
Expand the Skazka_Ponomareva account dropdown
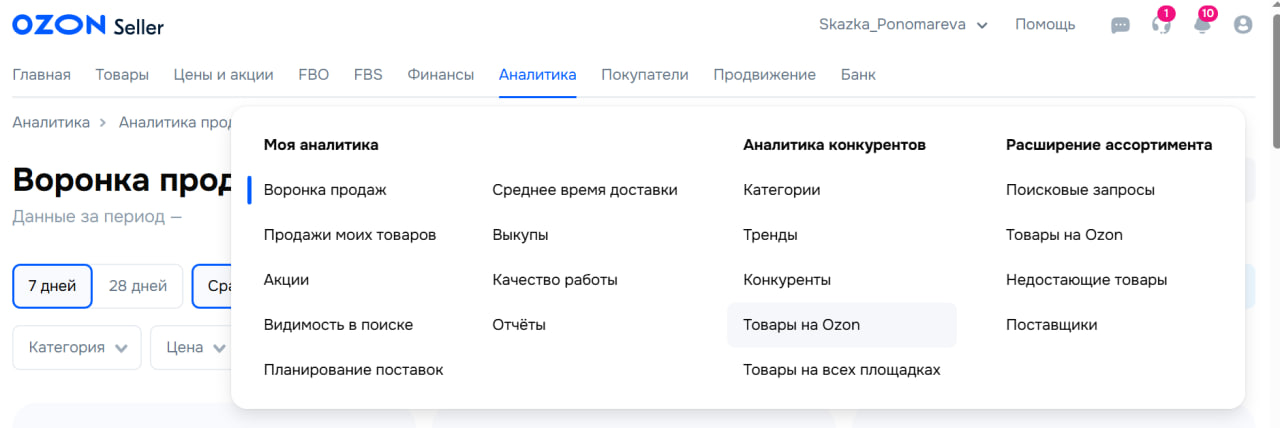coord(903,25)
